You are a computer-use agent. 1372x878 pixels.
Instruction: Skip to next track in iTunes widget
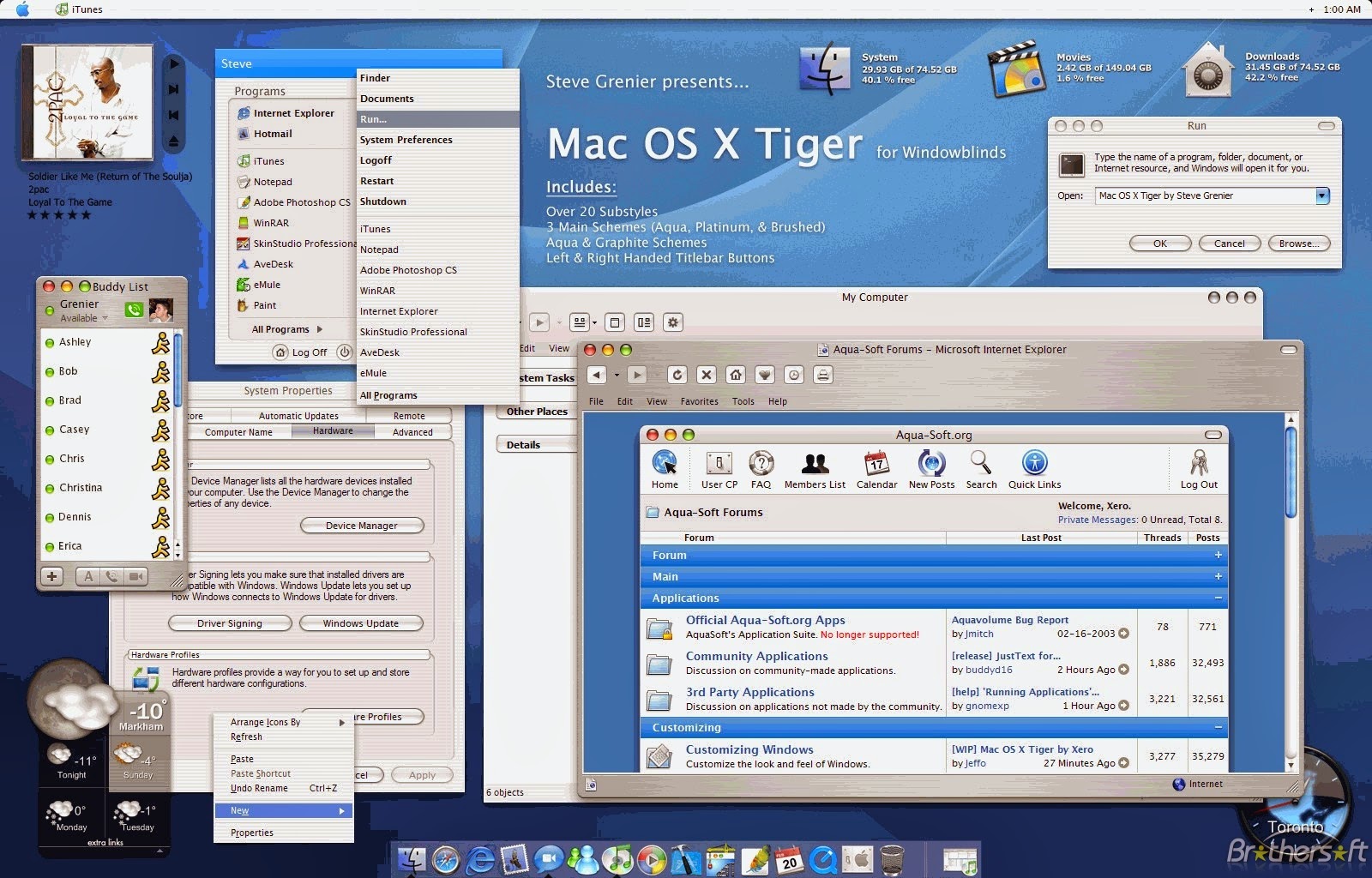[x=174, y=89]
